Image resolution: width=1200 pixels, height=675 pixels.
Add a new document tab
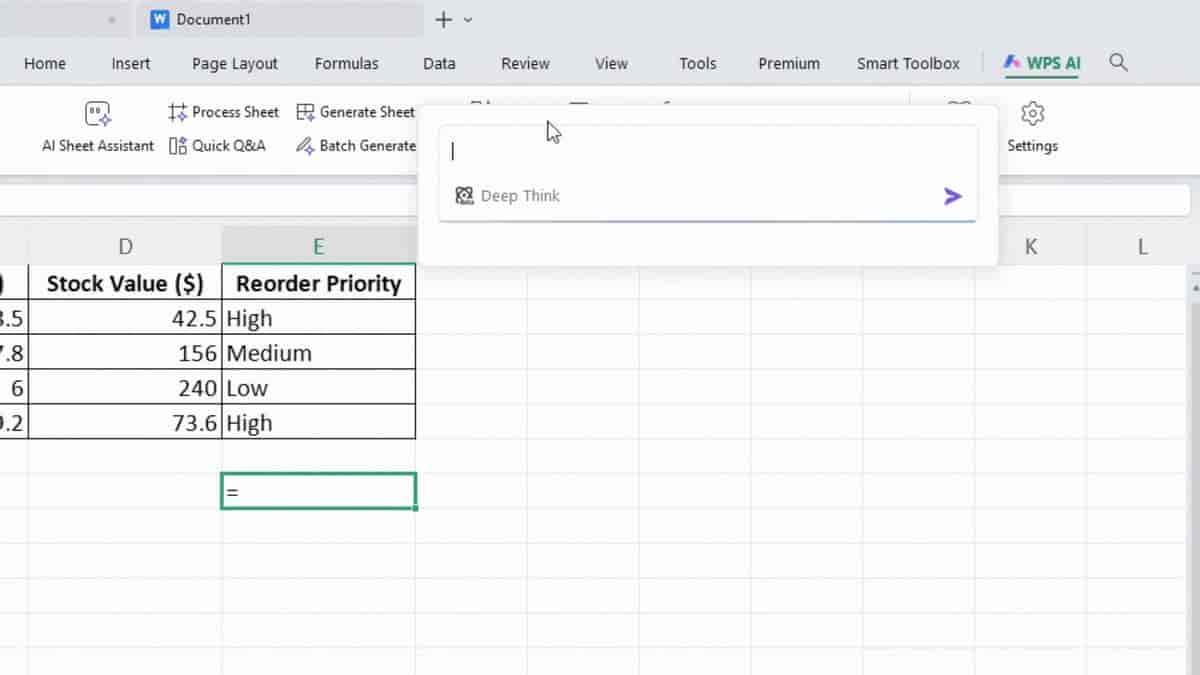click(444, 20)
